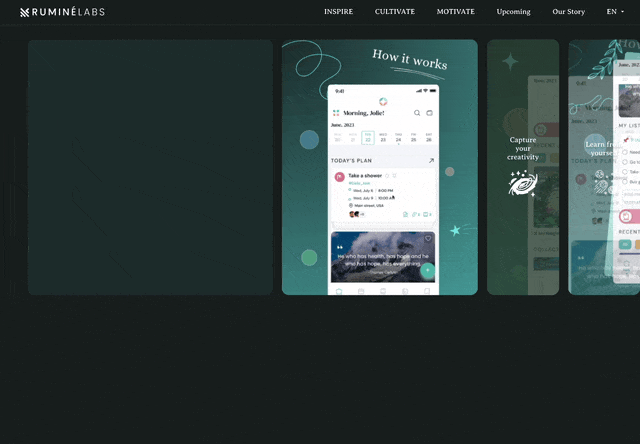The image size is (640, 444).
Task: Select date 26 in the calendar strip
Action: pyautogui.click(x=429, y=138)
